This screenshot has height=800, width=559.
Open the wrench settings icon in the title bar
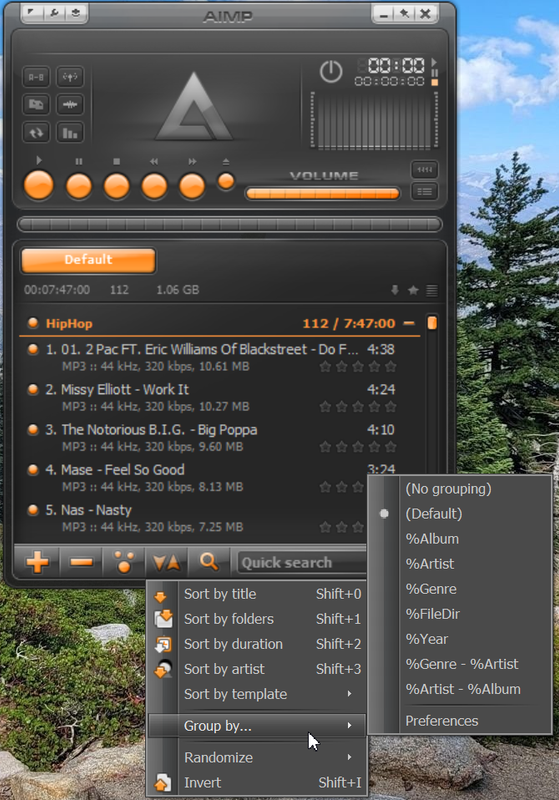54,12
